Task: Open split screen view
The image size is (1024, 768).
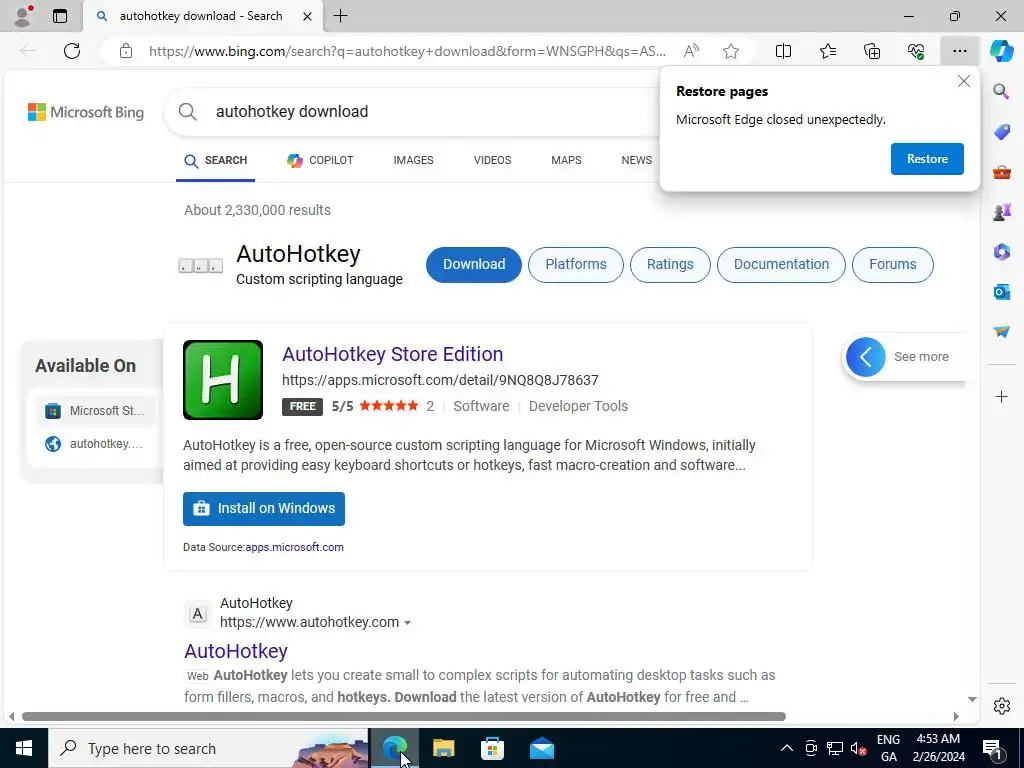Action: click(783, 51)
